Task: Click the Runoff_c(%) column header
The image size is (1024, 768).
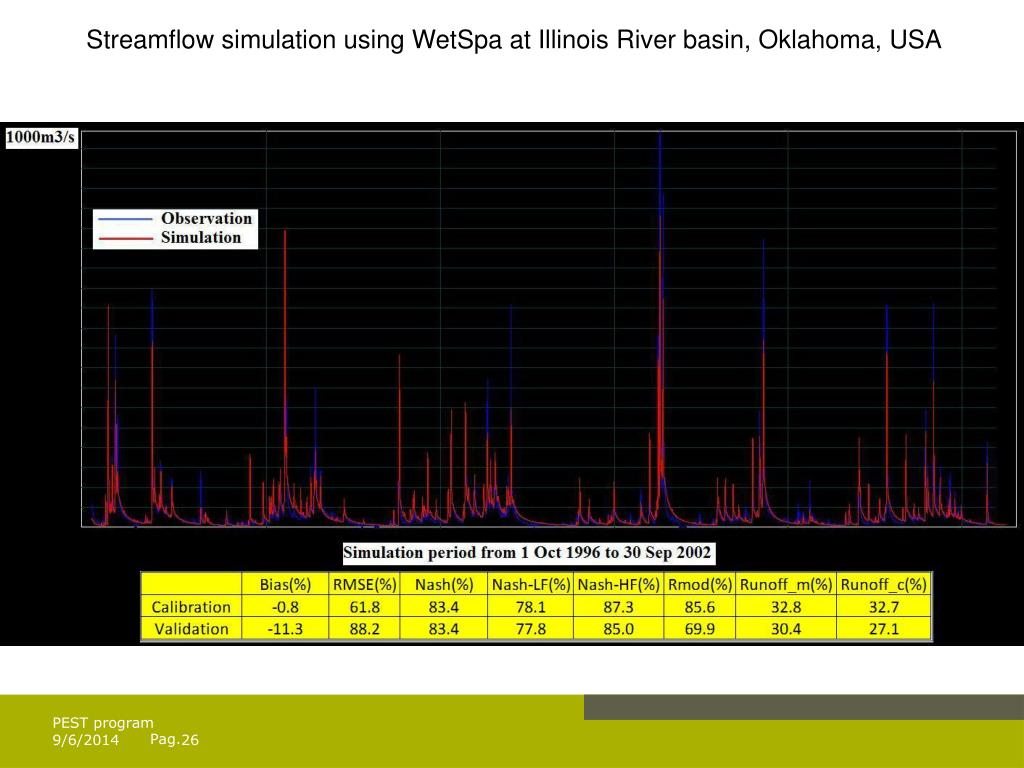Action: (884, 584)
